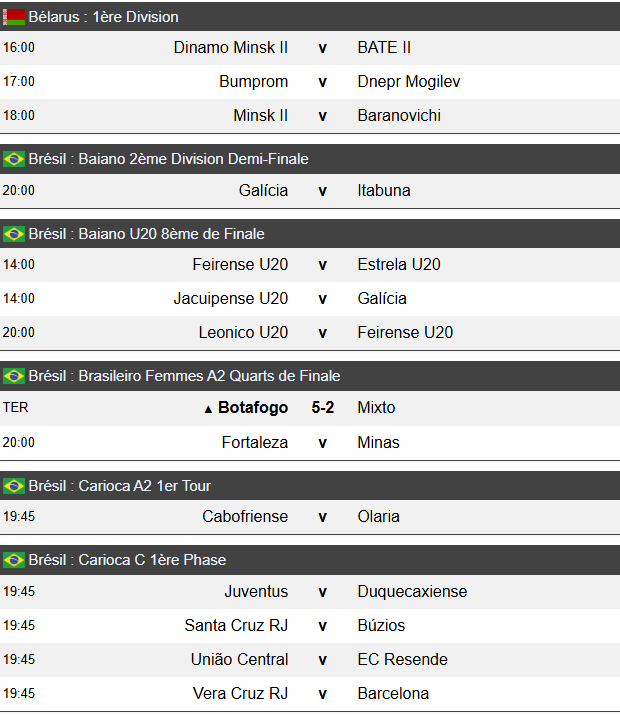
Task: Open Carioca C 1ère Phase header
Action: coord(127,560)
